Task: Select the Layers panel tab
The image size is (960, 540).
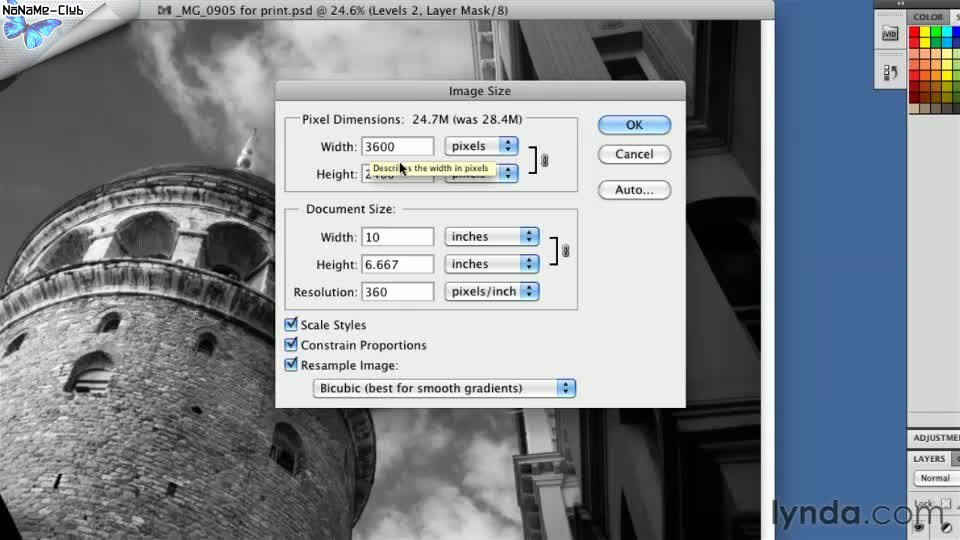Action: pos(929,459)
